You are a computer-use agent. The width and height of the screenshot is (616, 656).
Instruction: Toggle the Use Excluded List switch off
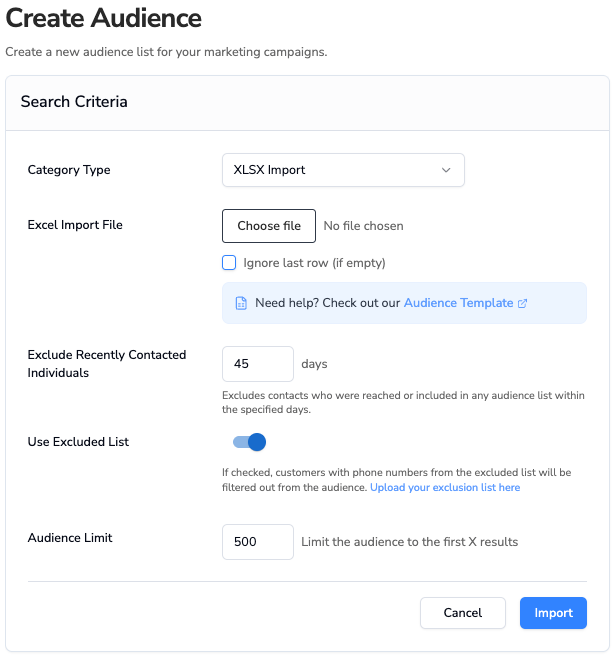(x=249, y=442)
